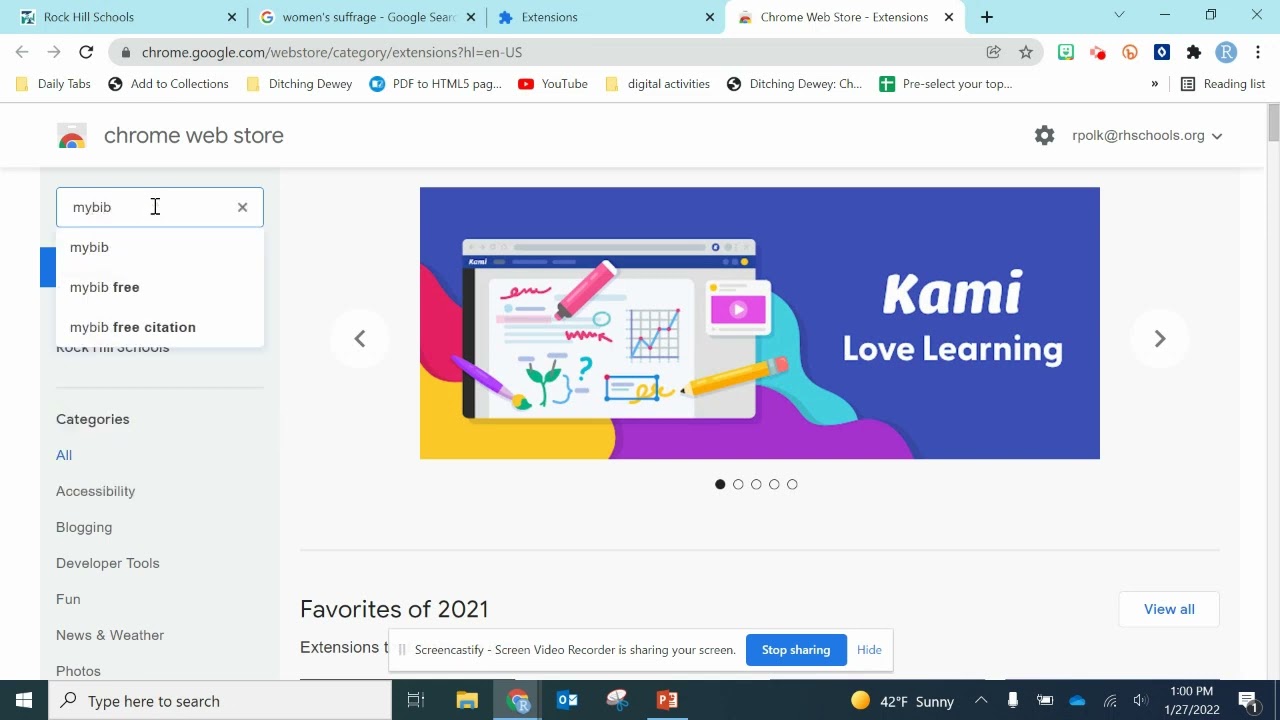
Task: Click the green extension icon in toolbar
Action: click(x=1066, y=52)
